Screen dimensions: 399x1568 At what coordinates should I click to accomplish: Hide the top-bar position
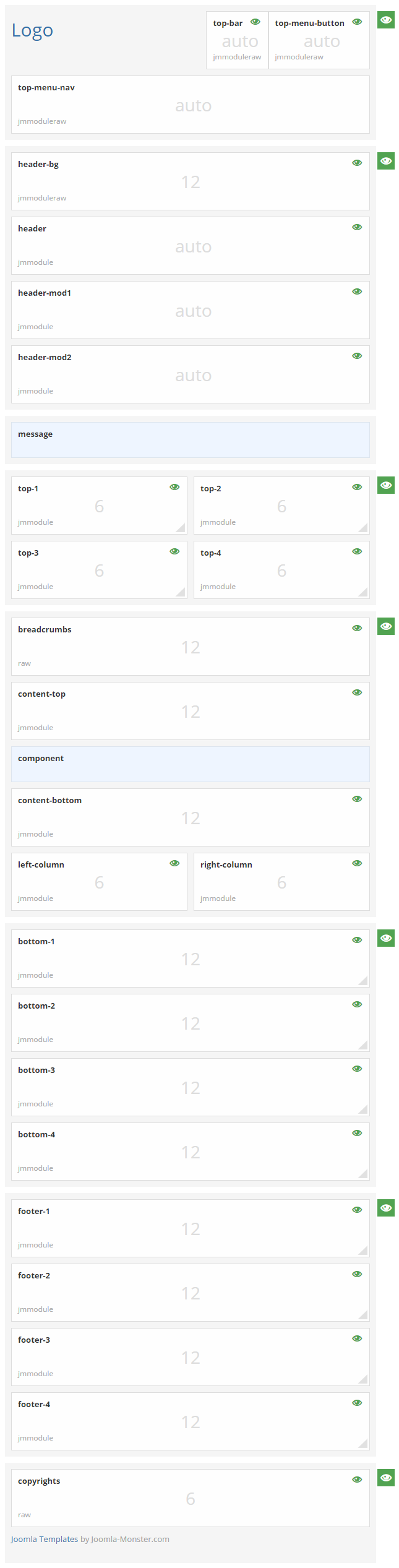point(255,21)
